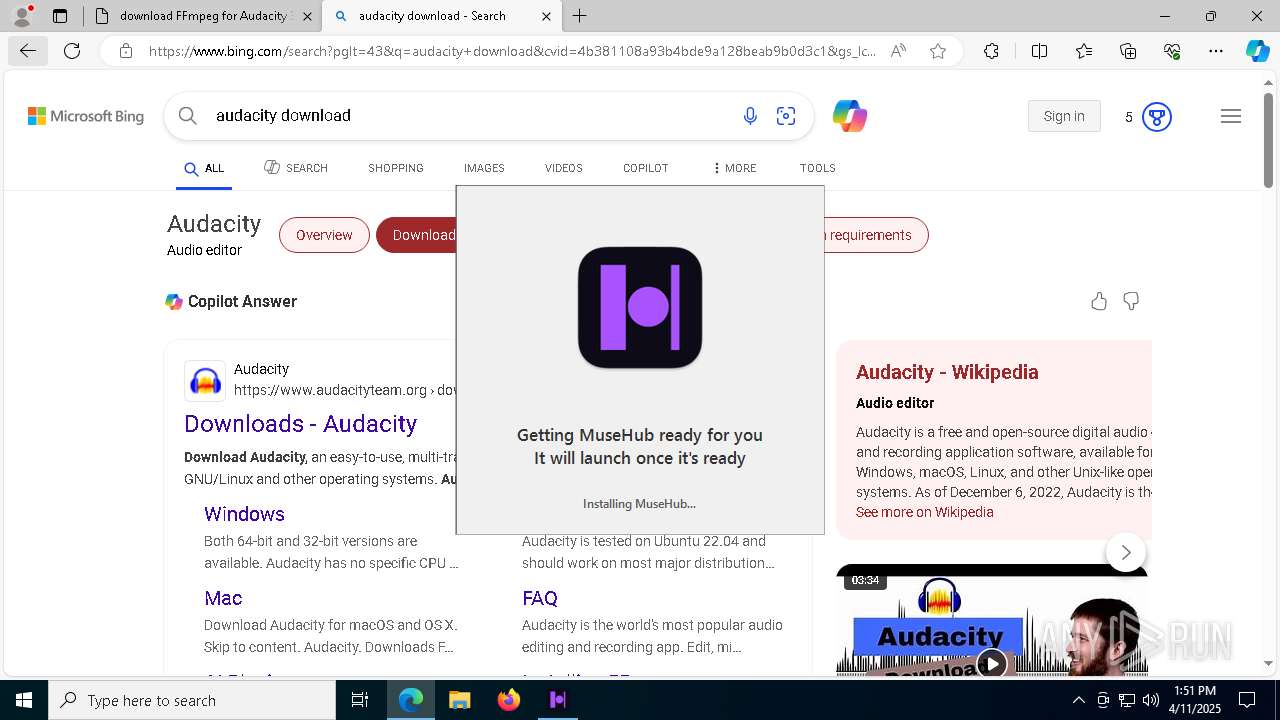
Task: Refresh the Bing search page
Action: pos(72,51)
